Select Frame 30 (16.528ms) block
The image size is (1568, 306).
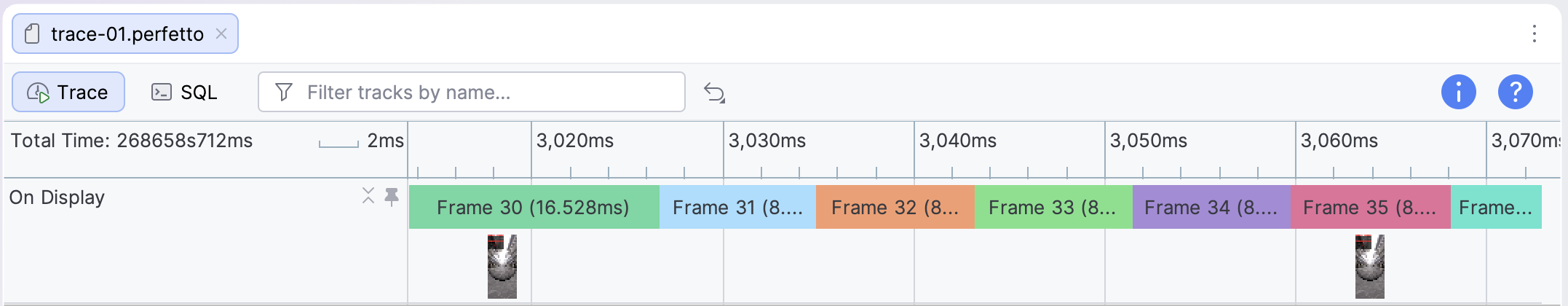534,208
